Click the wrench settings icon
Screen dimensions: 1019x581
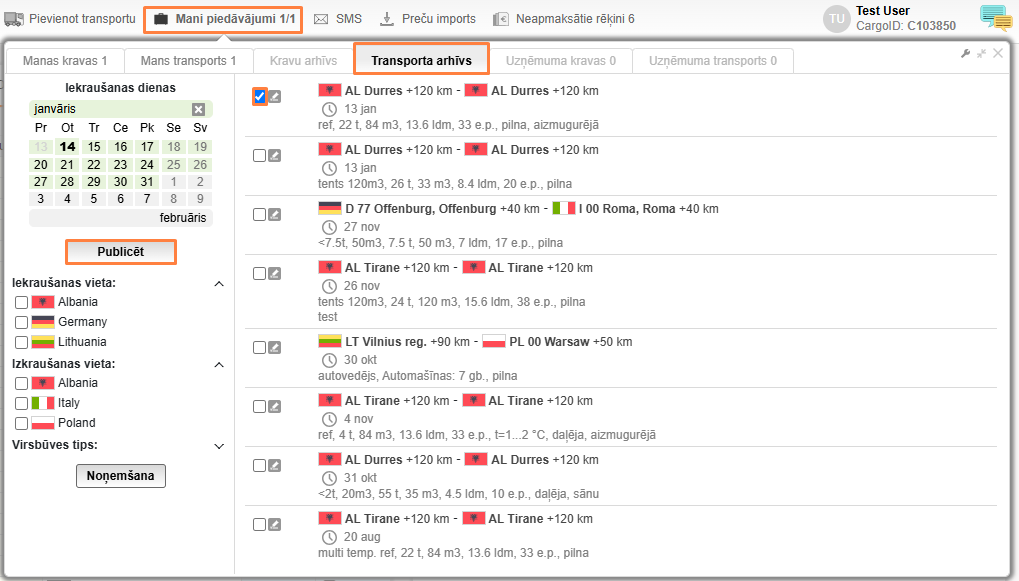[x=965, y=54]
